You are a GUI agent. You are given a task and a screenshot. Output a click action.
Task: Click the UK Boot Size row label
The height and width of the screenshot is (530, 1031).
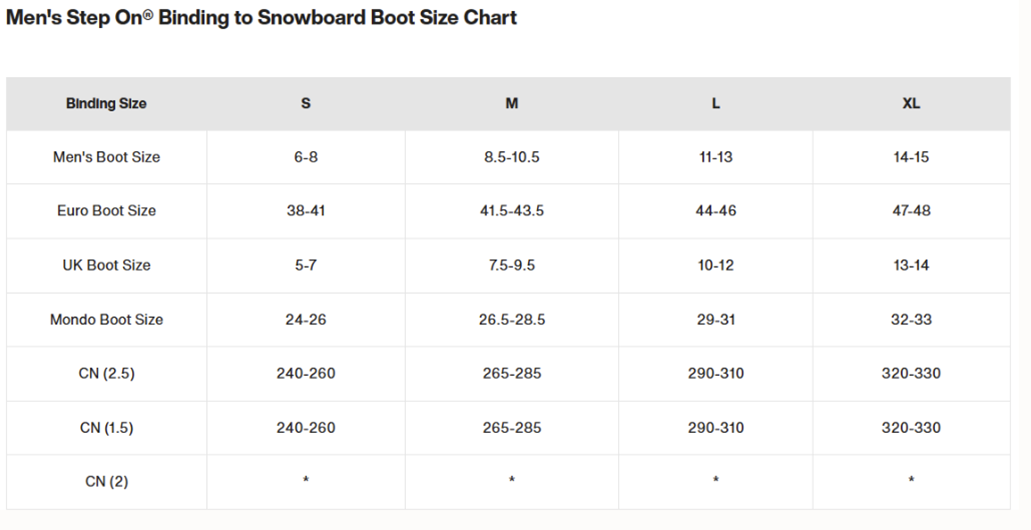[107, 265]
